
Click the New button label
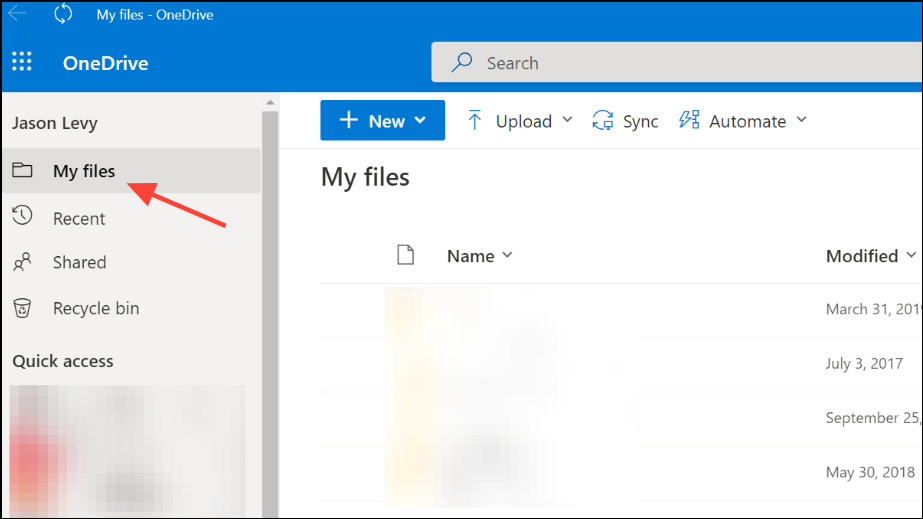coord(387,121)
